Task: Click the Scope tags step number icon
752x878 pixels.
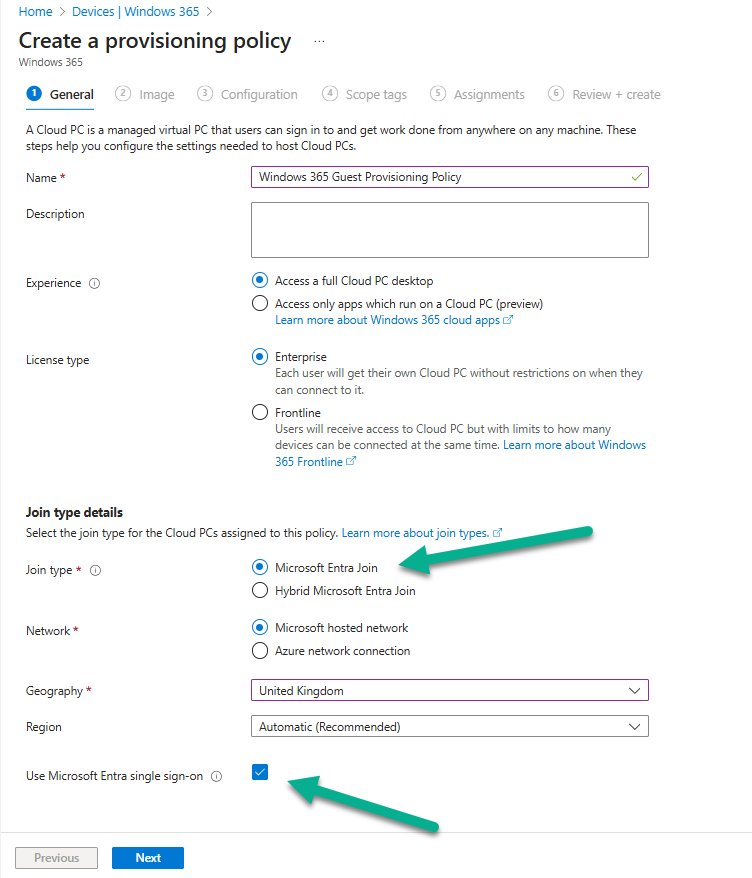Action: [x=330, y=94]
